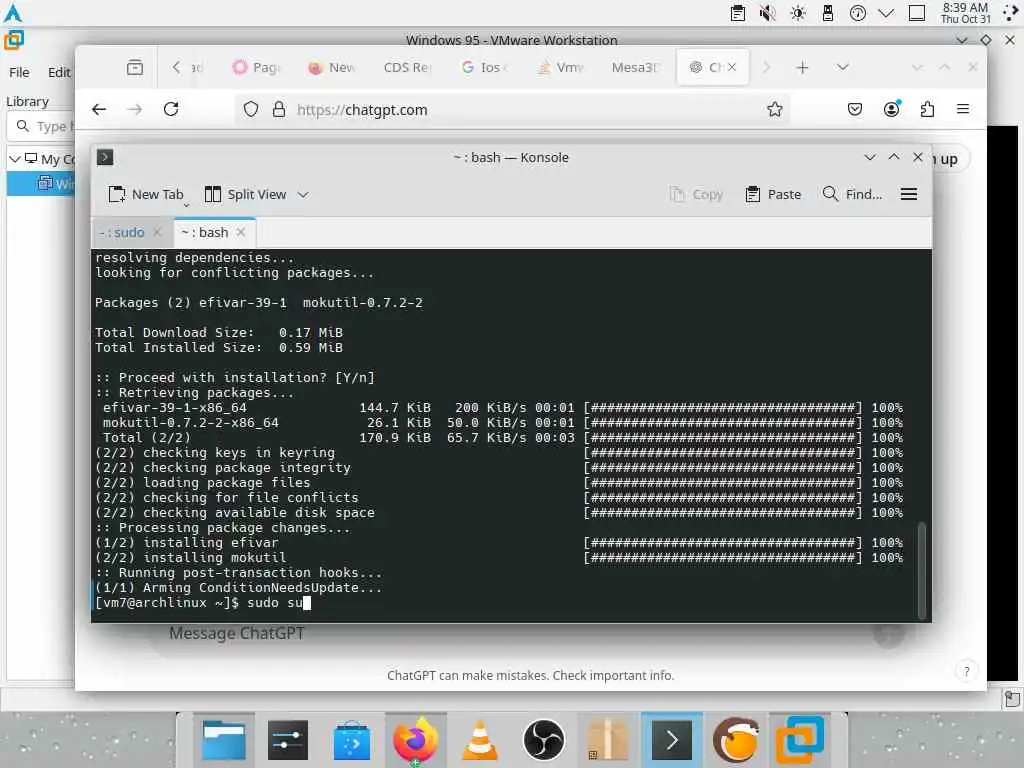Switch to the Vmw Firefox tab

click(x=560, y=67)
